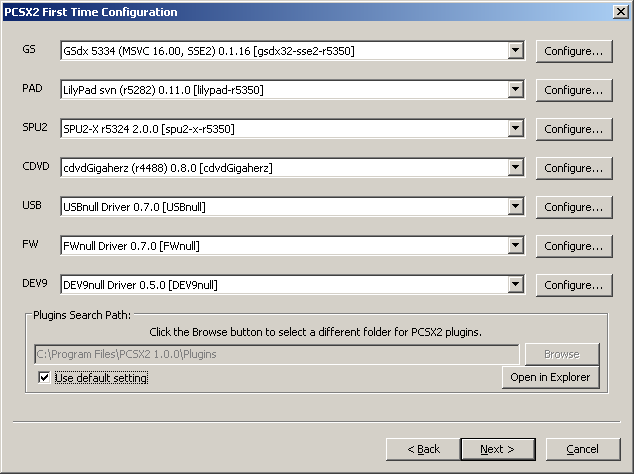
Task: Open the FW plugin dropdown arrow
Action: coord(516,245)
